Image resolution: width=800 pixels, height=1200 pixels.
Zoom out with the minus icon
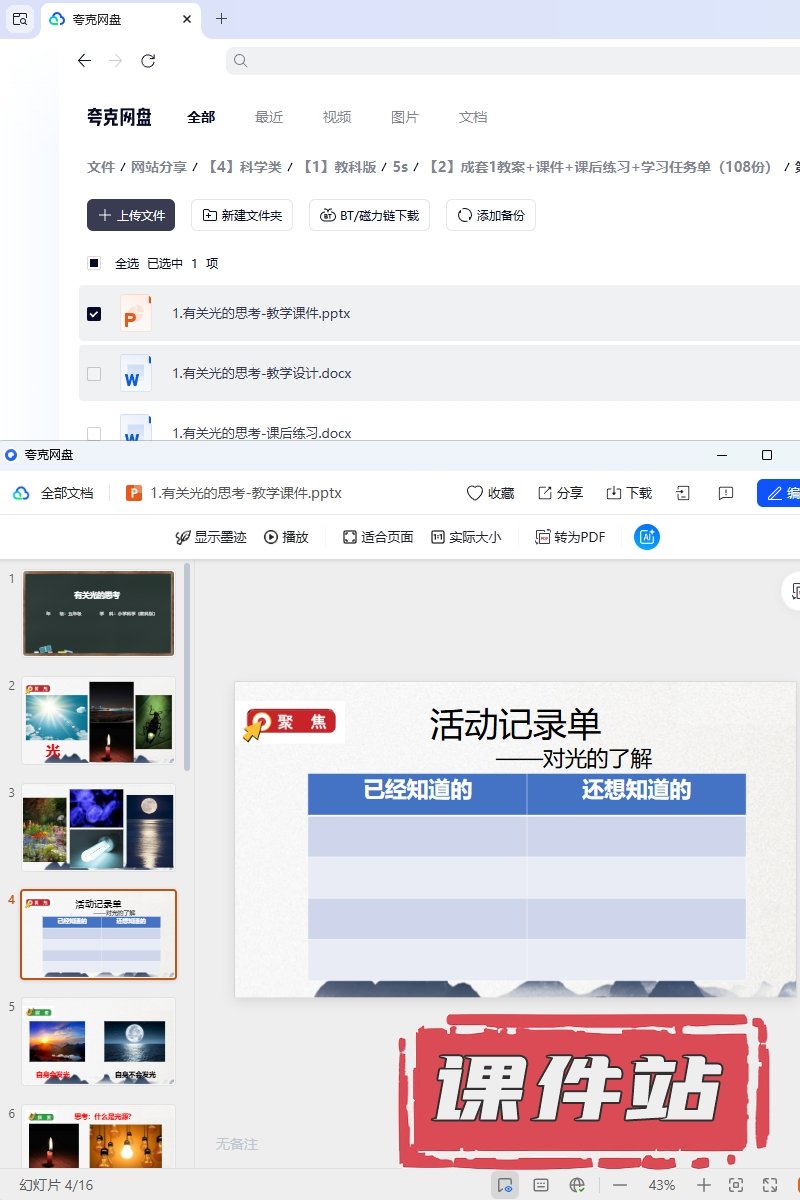(x=620, y=1185)
